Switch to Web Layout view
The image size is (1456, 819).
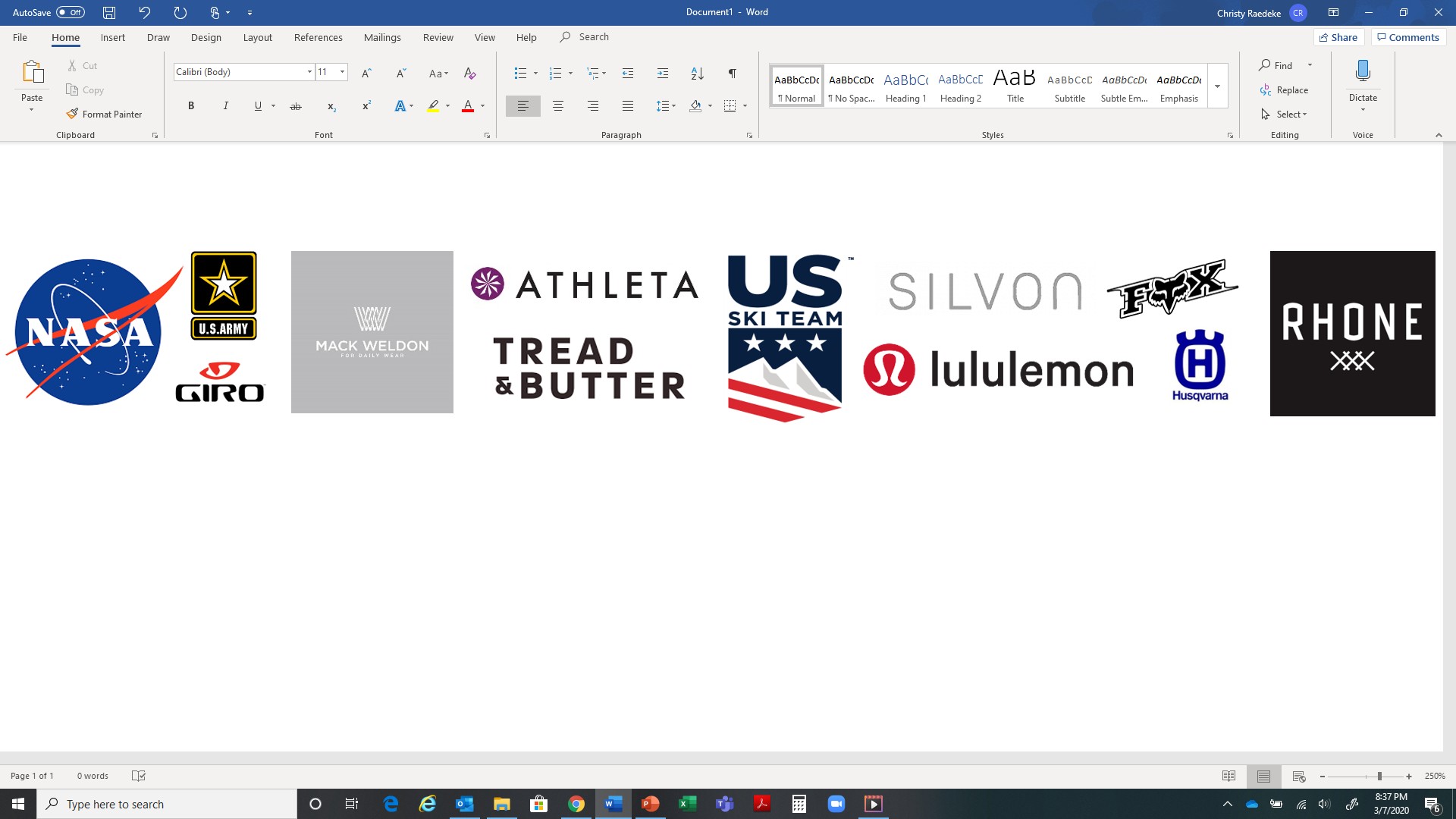point(1298,776)
